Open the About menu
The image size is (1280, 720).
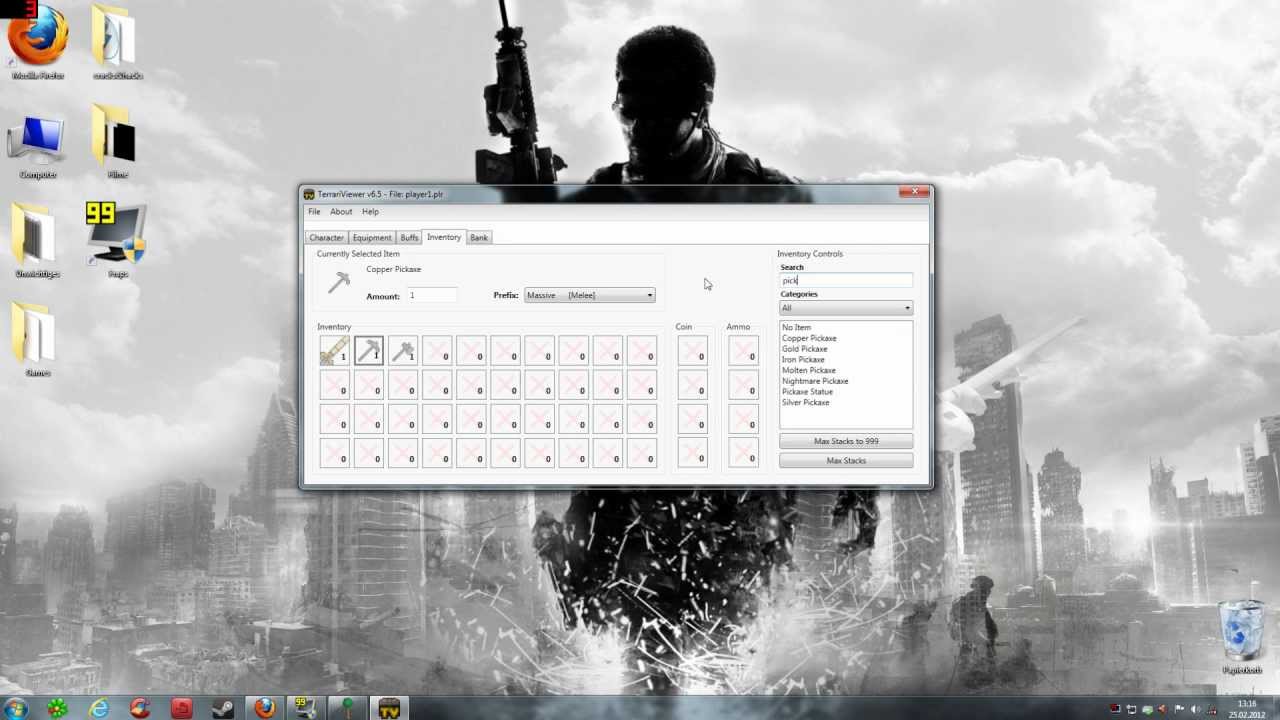pyautogui.click(x=341, y=212)
